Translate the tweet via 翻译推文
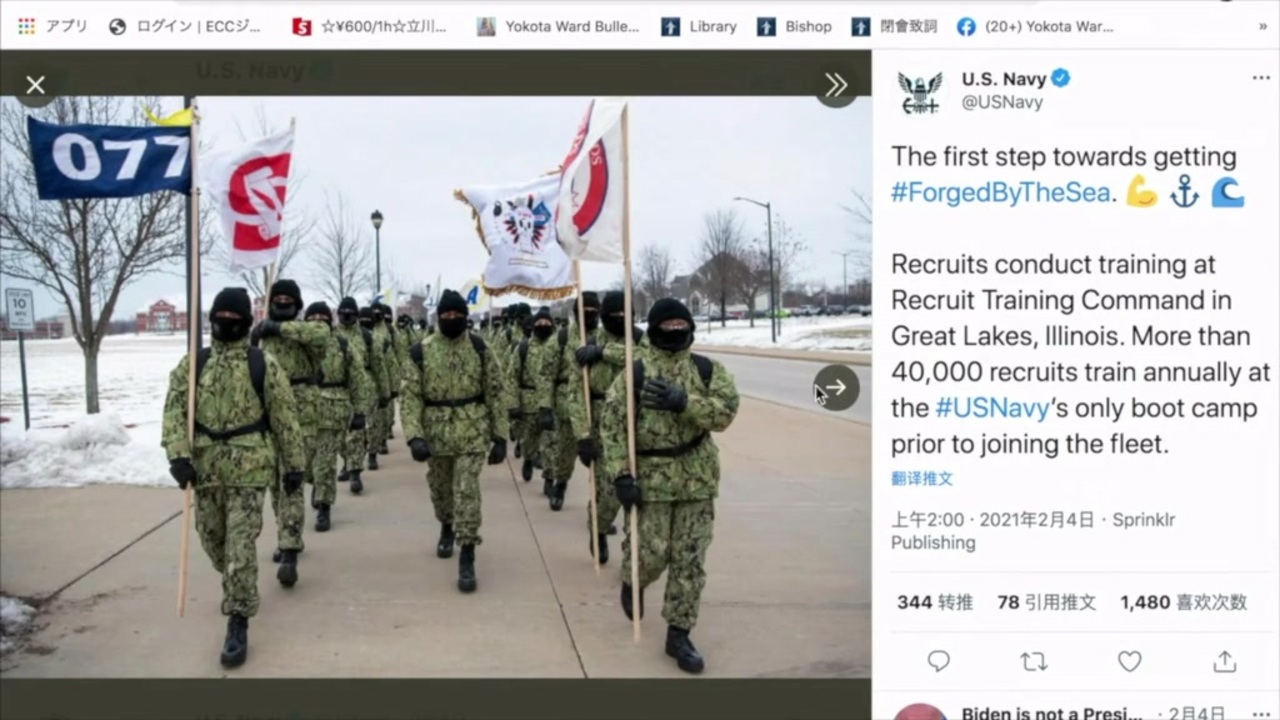Viewport: 1280px width, 720px height. 922,478
